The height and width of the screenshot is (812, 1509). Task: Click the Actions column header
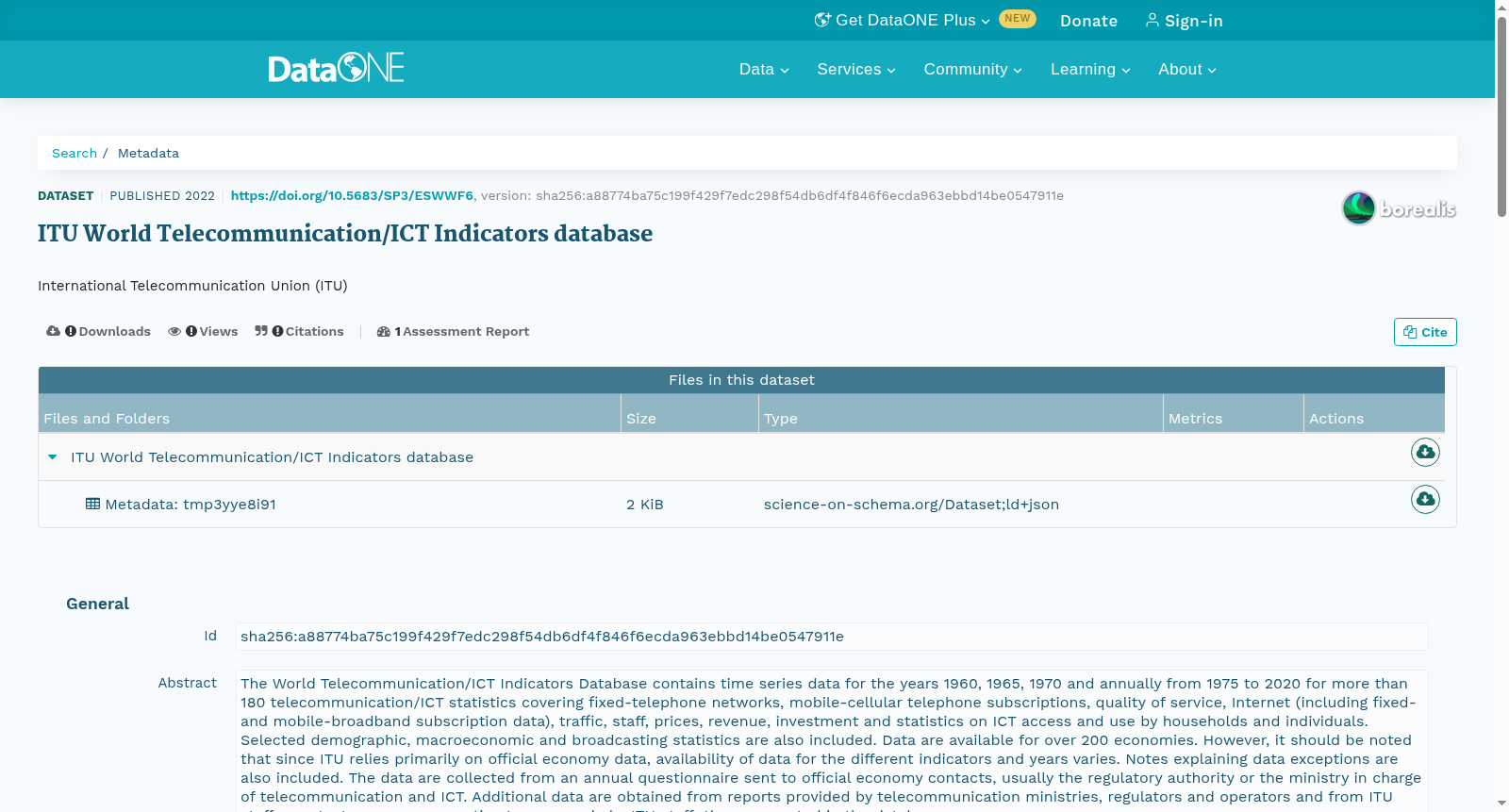1374,414
